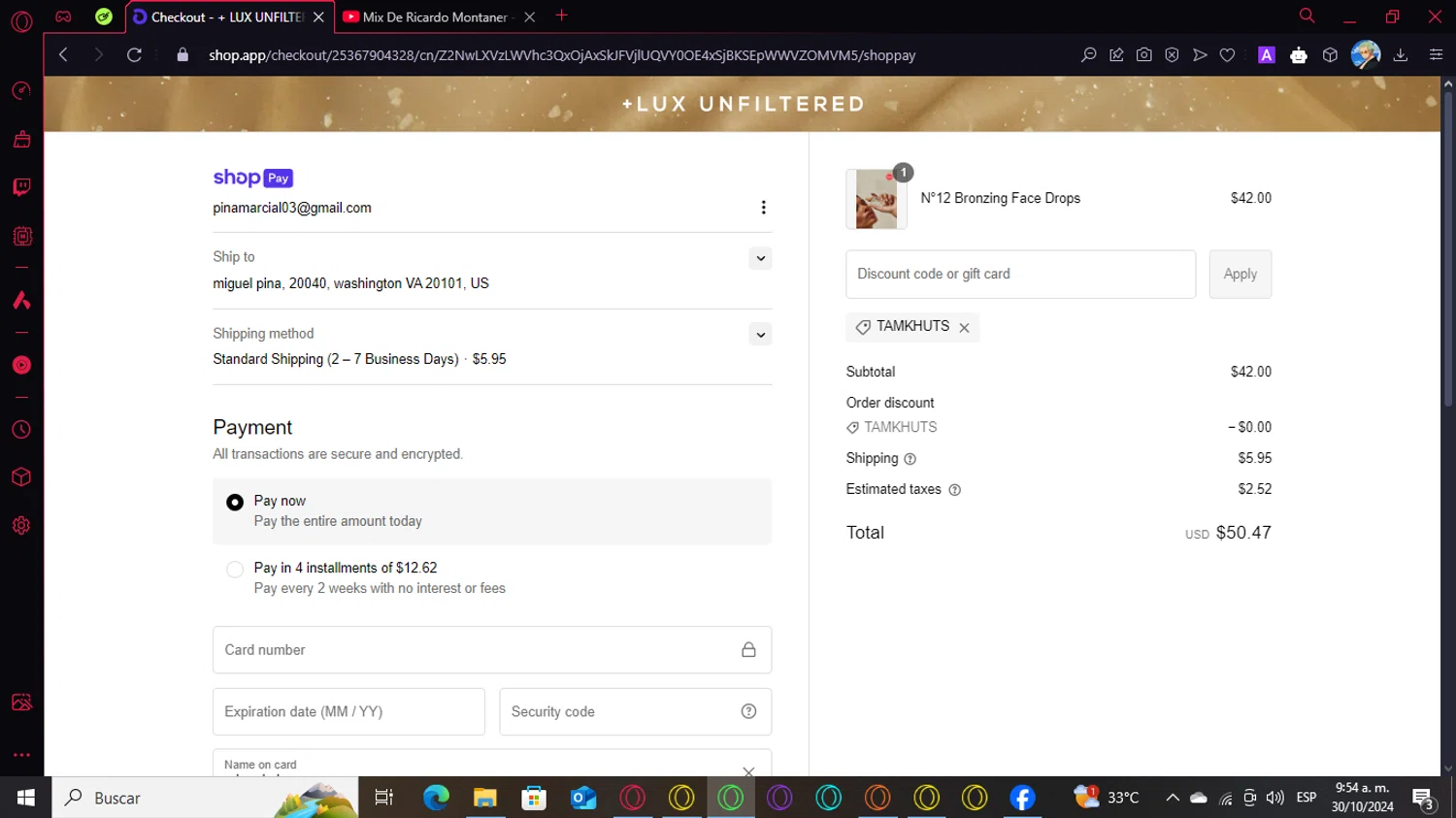Open the ad blocker shield icon
This screenshot has height=818, width=1456.
tap(1172, 55)
